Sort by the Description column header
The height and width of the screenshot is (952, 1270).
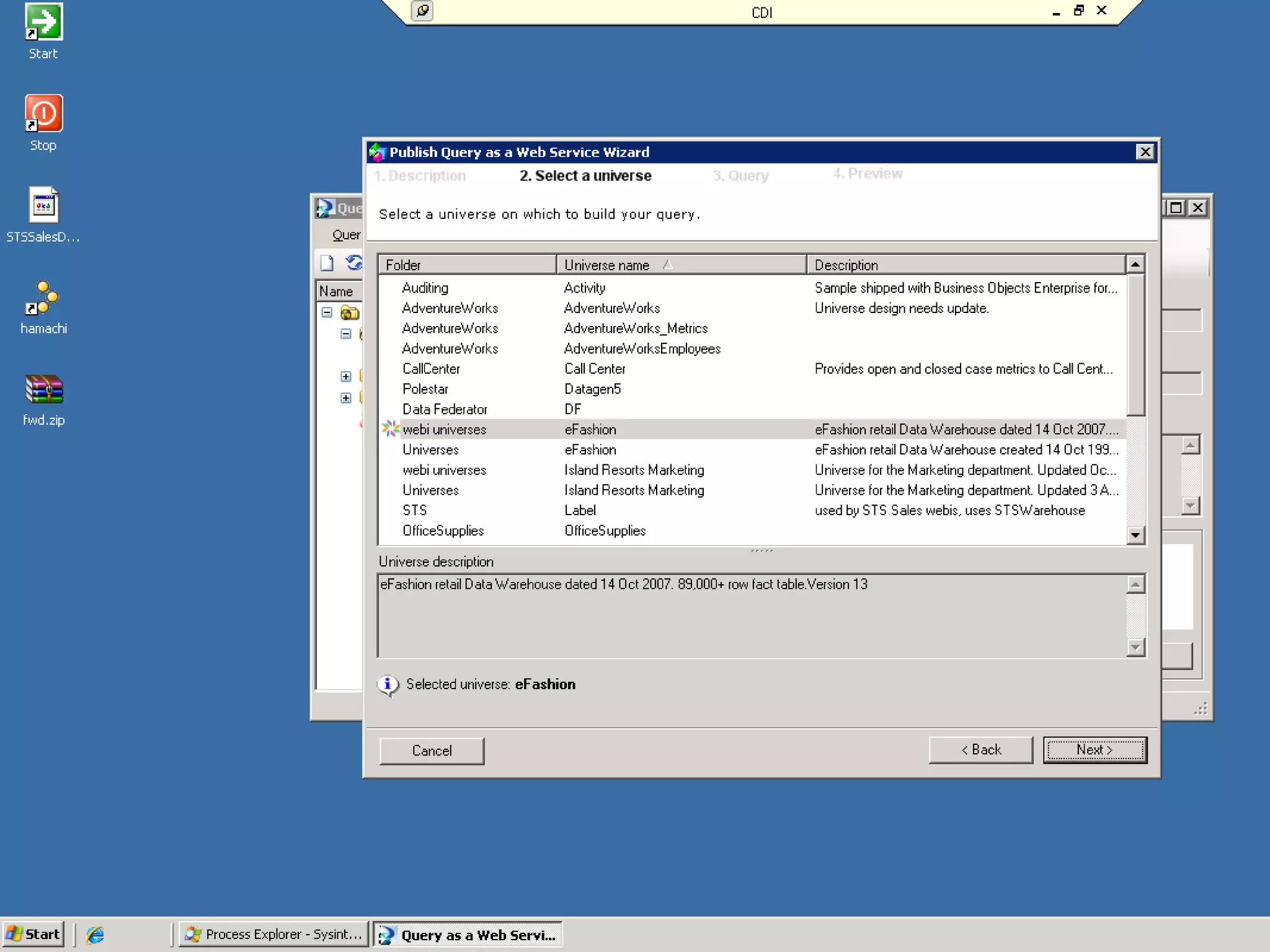point(966,265)
